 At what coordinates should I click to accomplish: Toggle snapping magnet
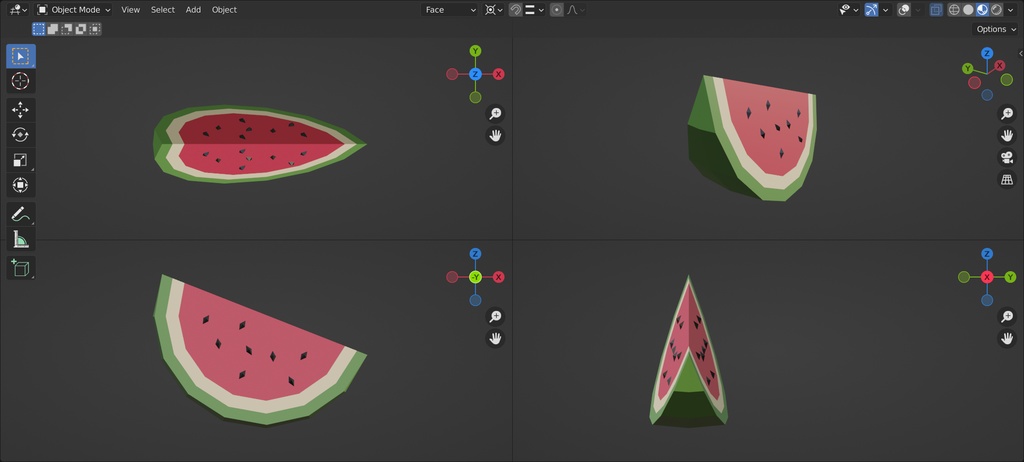(x=515, y=10)
